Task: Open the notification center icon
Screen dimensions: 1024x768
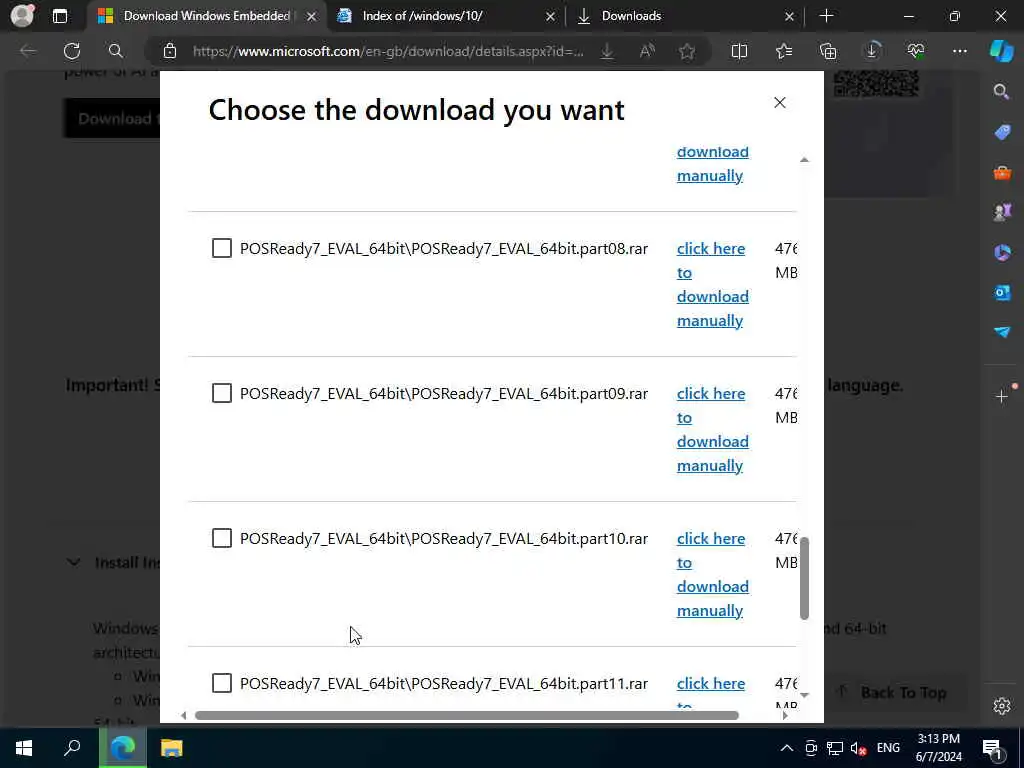Action: pyautogui.click(x=993, y=749)
